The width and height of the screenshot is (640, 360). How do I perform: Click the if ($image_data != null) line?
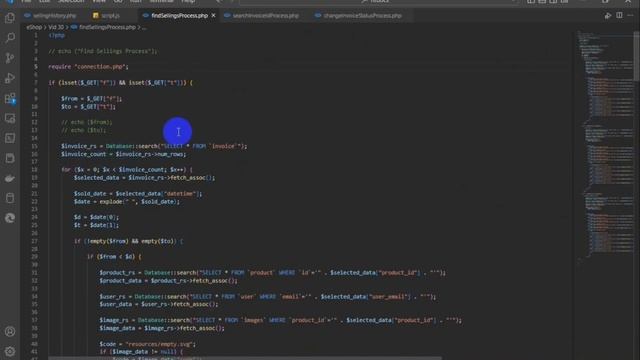click(141, 352)
